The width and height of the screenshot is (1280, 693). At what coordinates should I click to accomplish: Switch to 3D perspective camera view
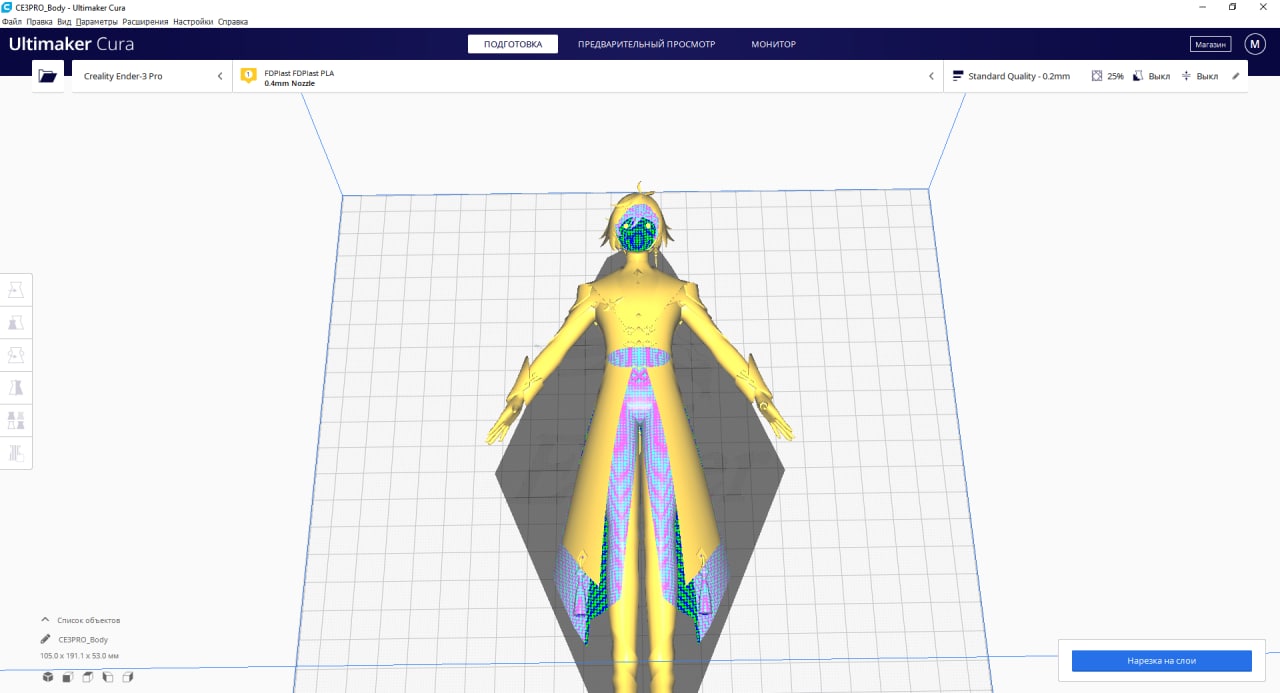click(x=47, y=677)
